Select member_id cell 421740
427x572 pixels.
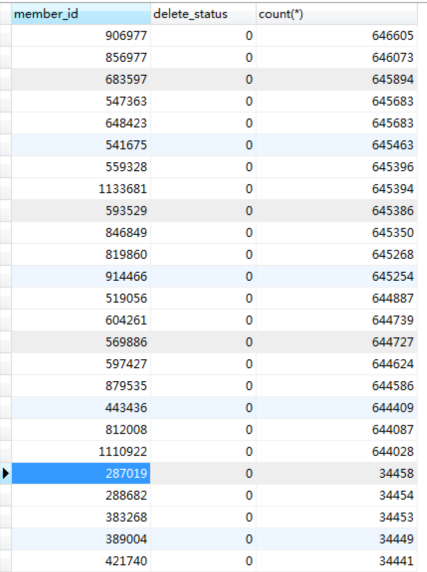(81, 561)
